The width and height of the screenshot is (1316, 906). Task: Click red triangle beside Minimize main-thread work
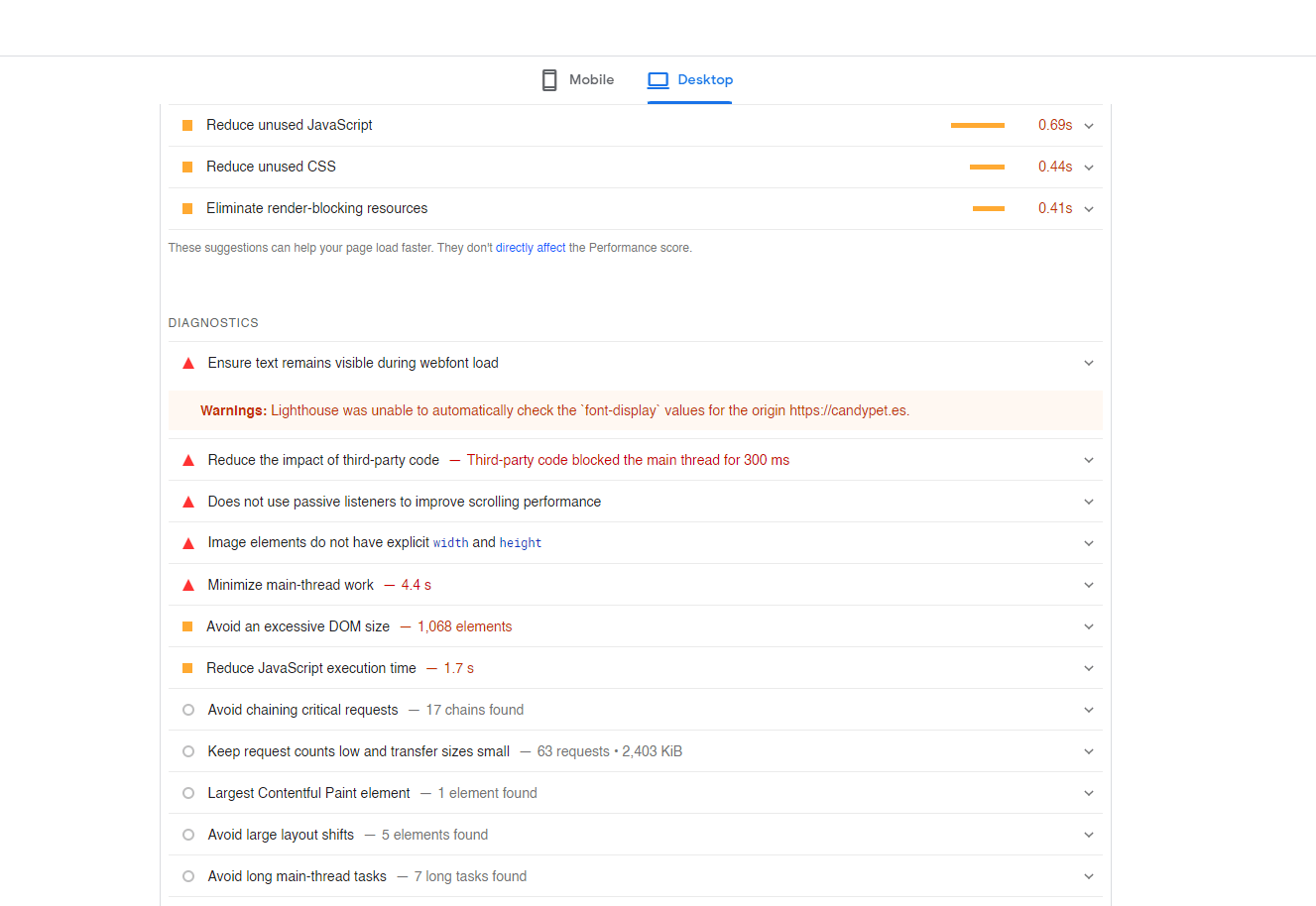[188, 586]
